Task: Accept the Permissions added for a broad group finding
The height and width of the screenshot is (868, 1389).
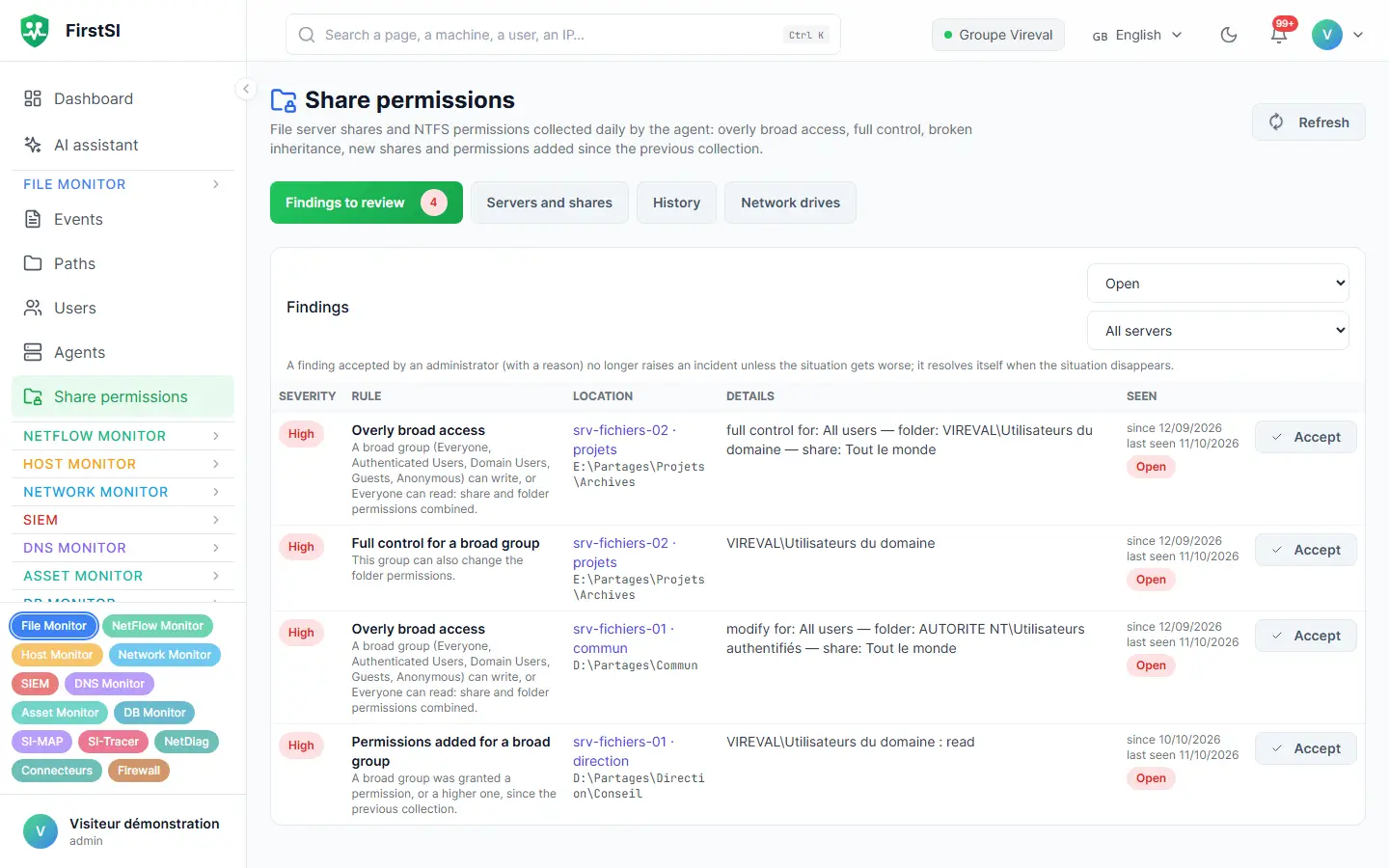Action: pos(1306,748)
